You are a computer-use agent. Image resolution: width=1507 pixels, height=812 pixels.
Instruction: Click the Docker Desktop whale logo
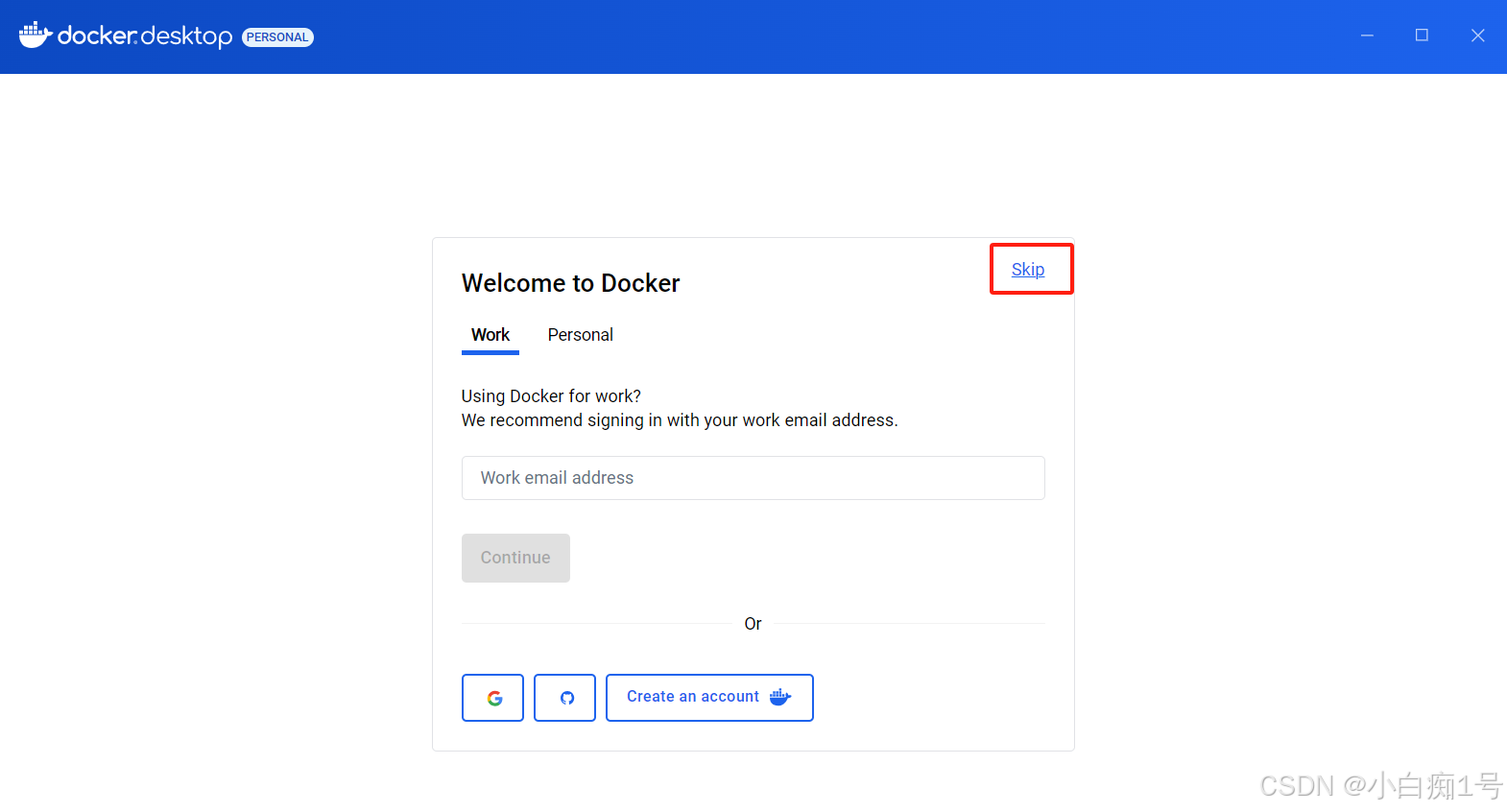pyautogui.click(x=36, y=36)
